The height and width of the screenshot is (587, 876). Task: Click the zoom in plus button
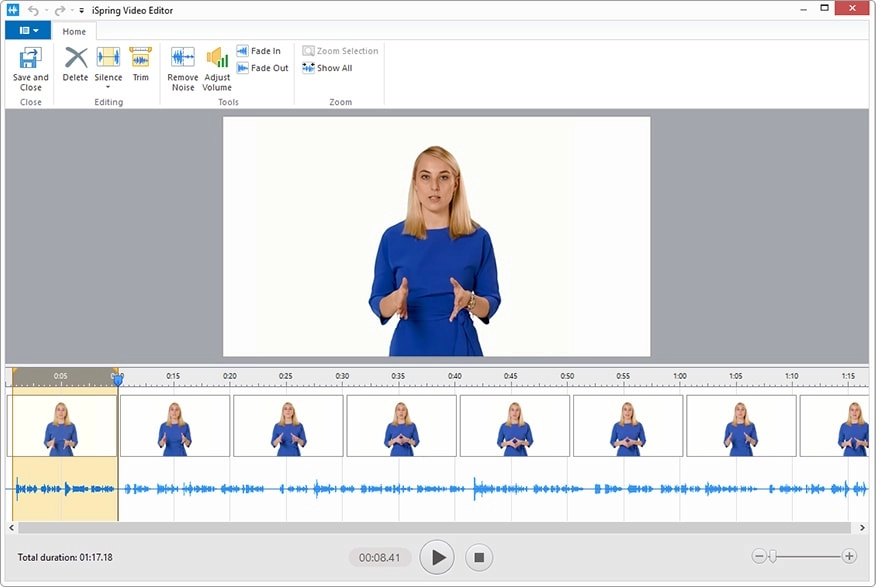pos(849,556)
